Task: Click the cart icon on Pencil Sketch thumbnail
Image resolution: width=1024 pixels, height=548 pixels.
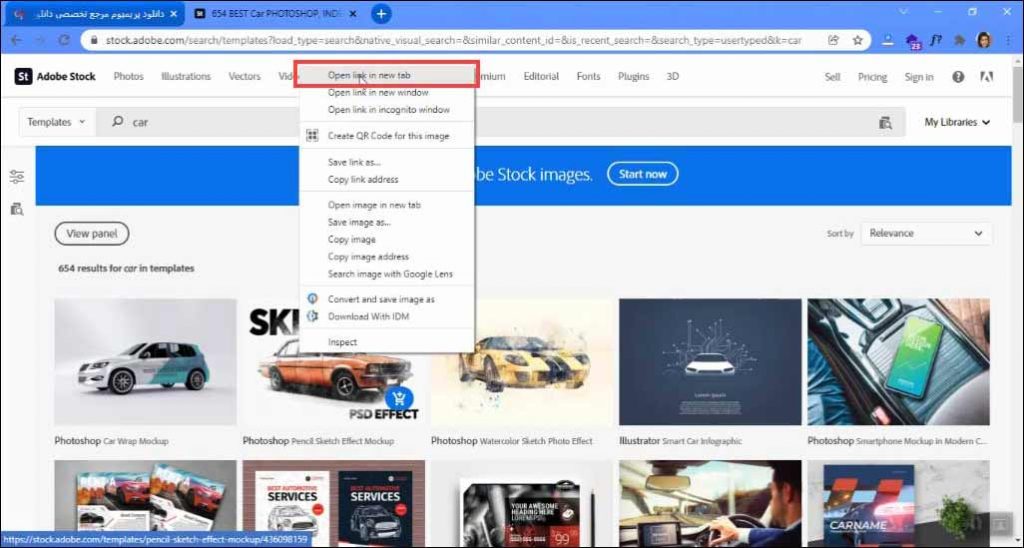Action: (x=399, y=398)
